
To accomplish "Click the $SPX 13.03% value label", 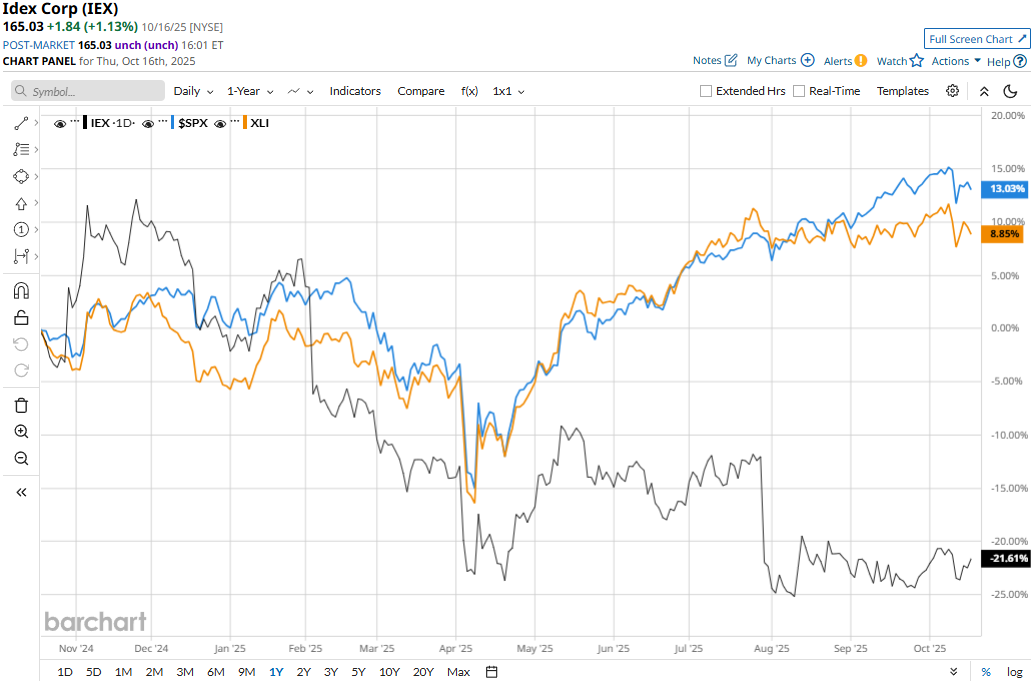I will click(x=1004, y=189).
